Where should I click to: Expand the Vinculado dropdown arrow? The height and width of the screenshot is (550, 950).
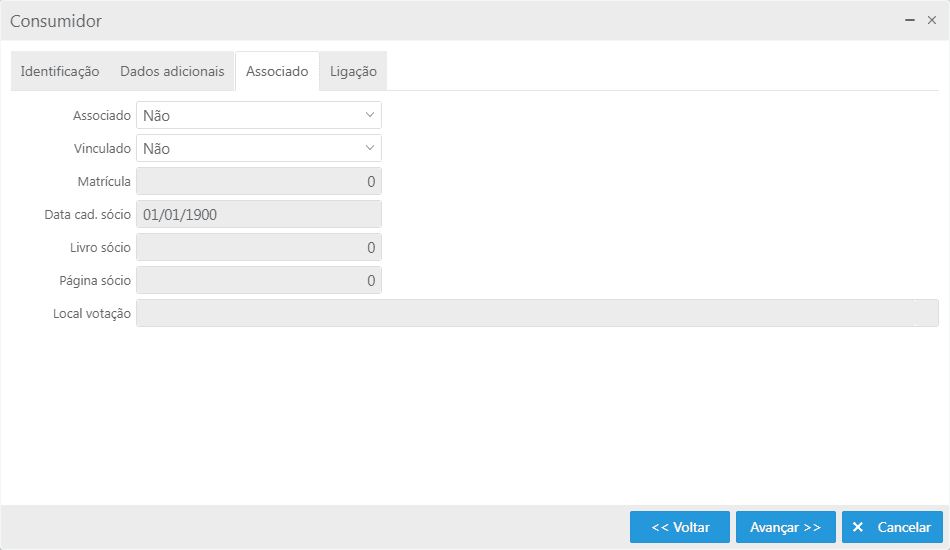coord(370,148)
